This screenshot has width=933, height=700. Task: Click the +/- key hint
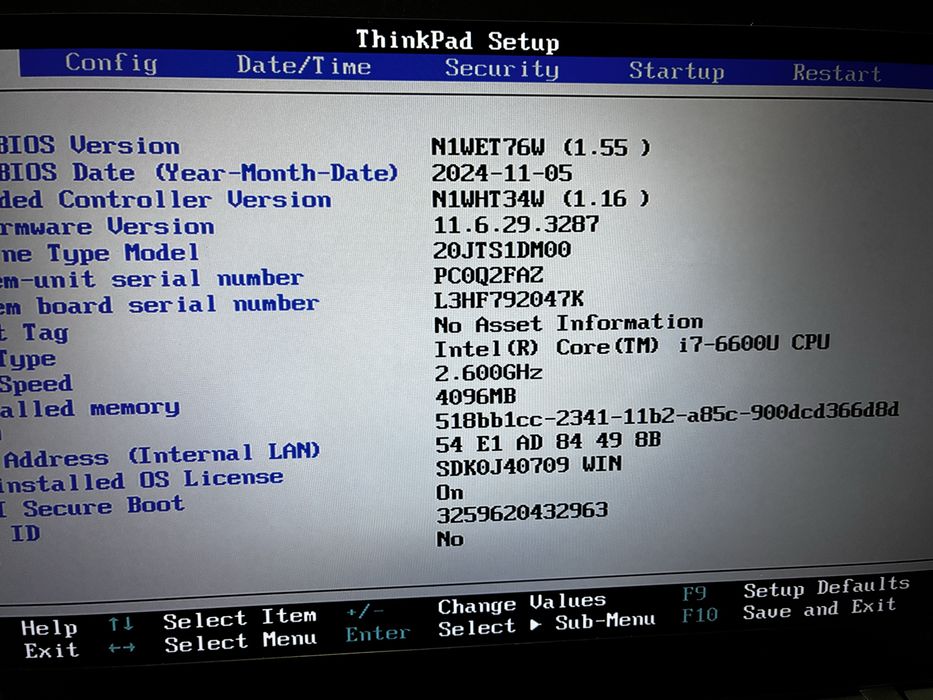[x=365, y=611]
